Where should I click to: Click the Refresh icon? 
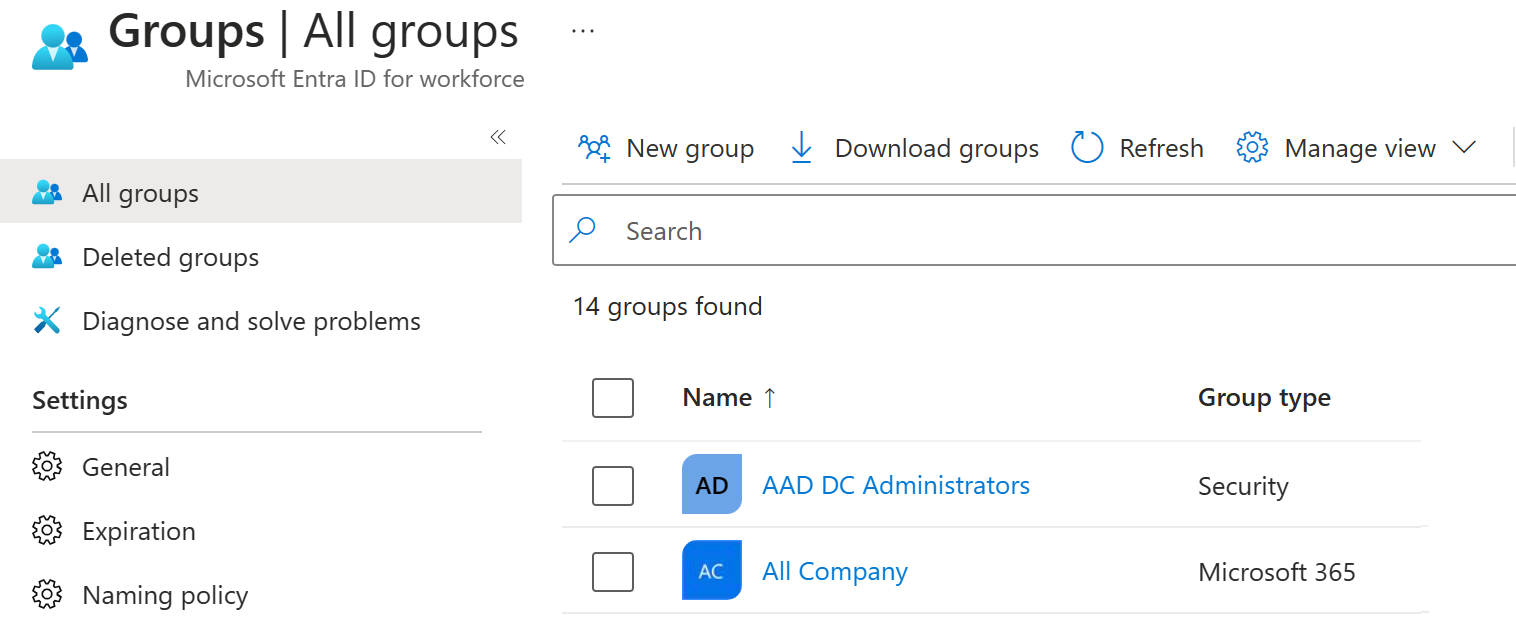1087,147
